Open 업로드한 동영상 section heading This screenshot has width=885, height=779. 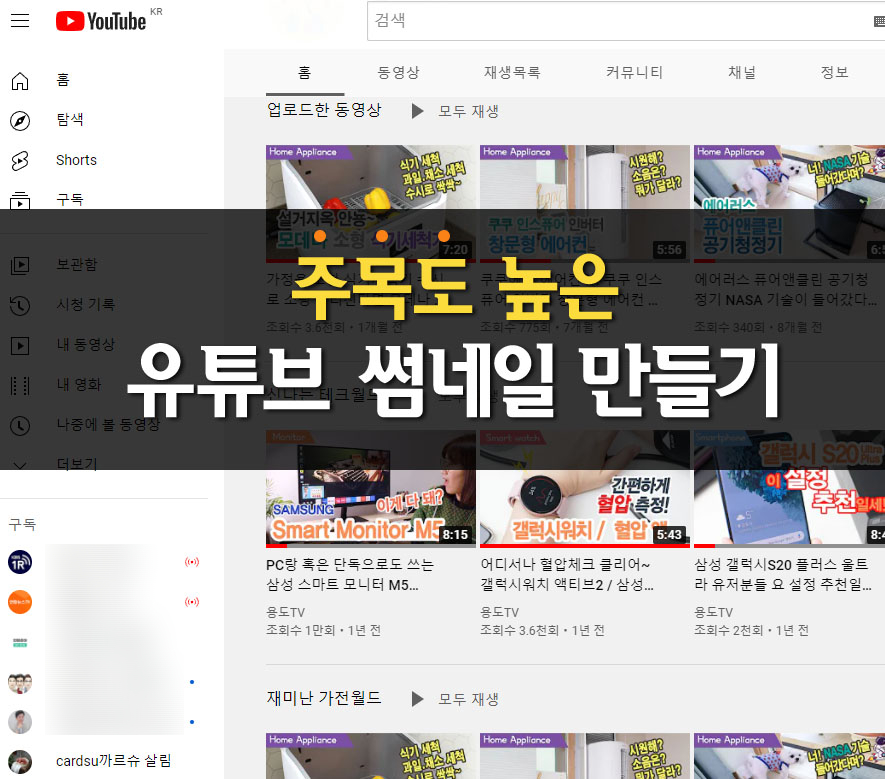pyautogui.click(x=324, y=110)
